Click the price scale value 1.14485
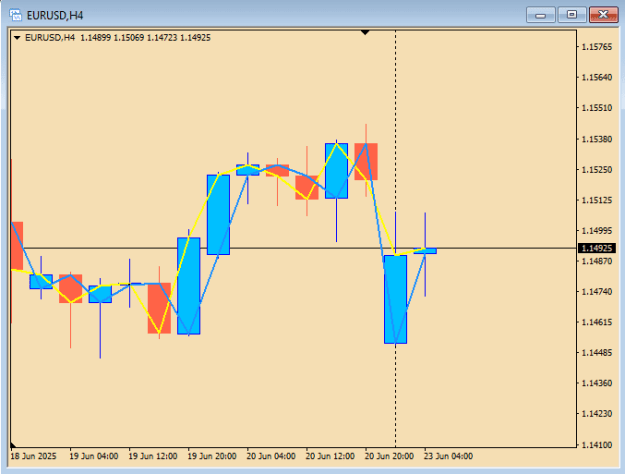625x474 pixels. coord(597,353)
